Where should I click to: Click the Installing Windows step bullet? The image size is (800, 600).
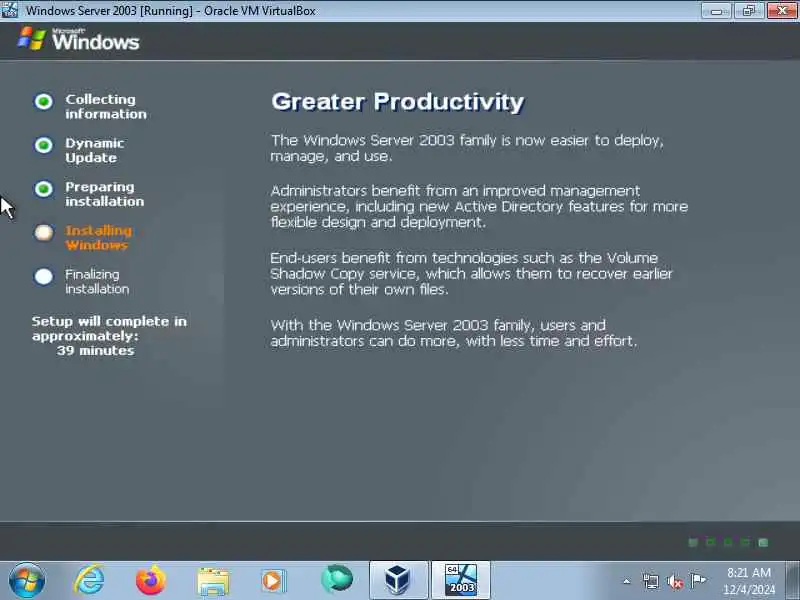[43, 233]
